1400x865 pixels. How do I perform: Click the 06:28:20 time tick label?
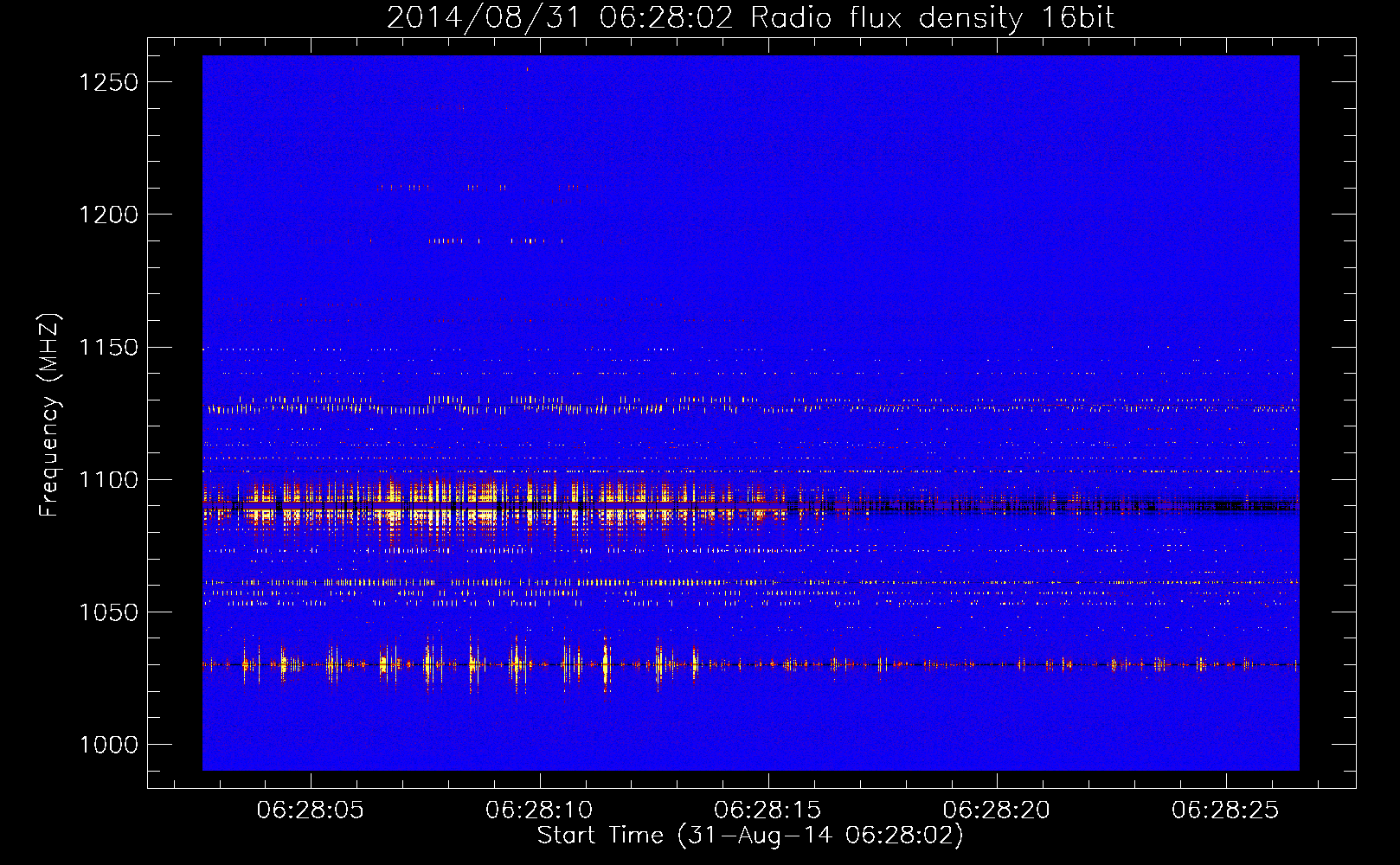click(996, 811)
